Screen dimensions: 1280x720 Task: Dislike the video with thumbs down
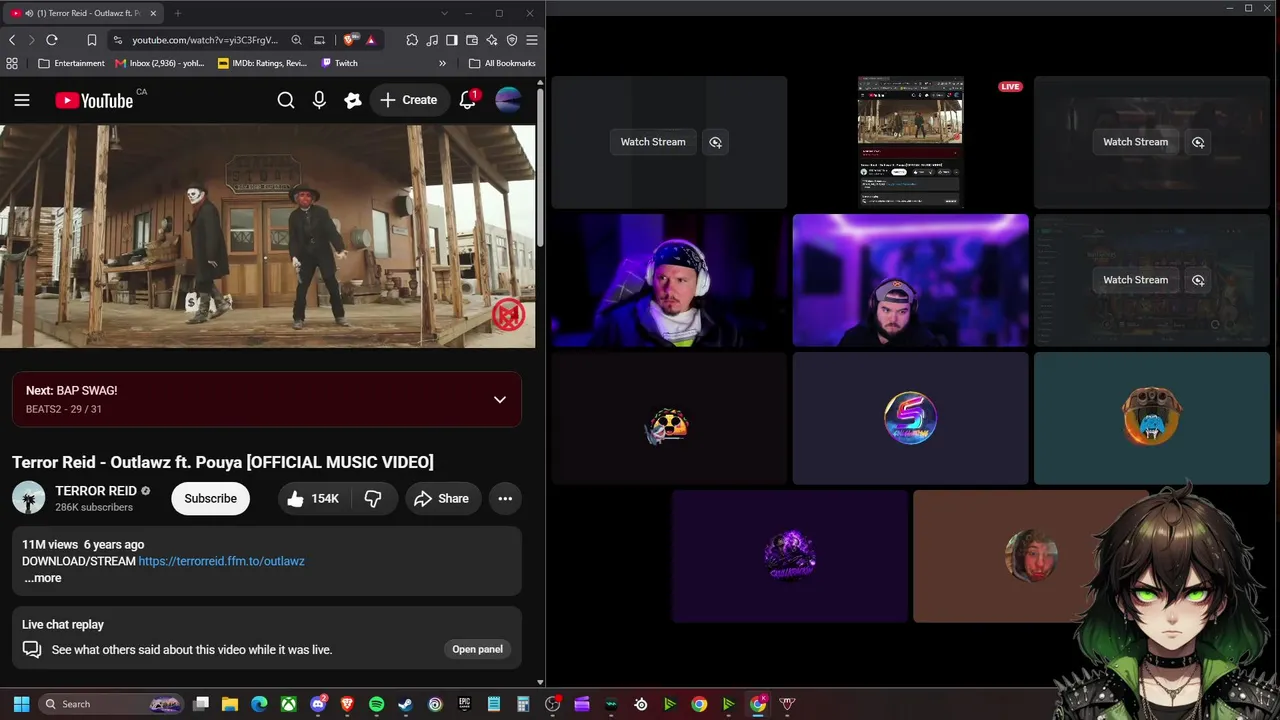tap(373, 498)
